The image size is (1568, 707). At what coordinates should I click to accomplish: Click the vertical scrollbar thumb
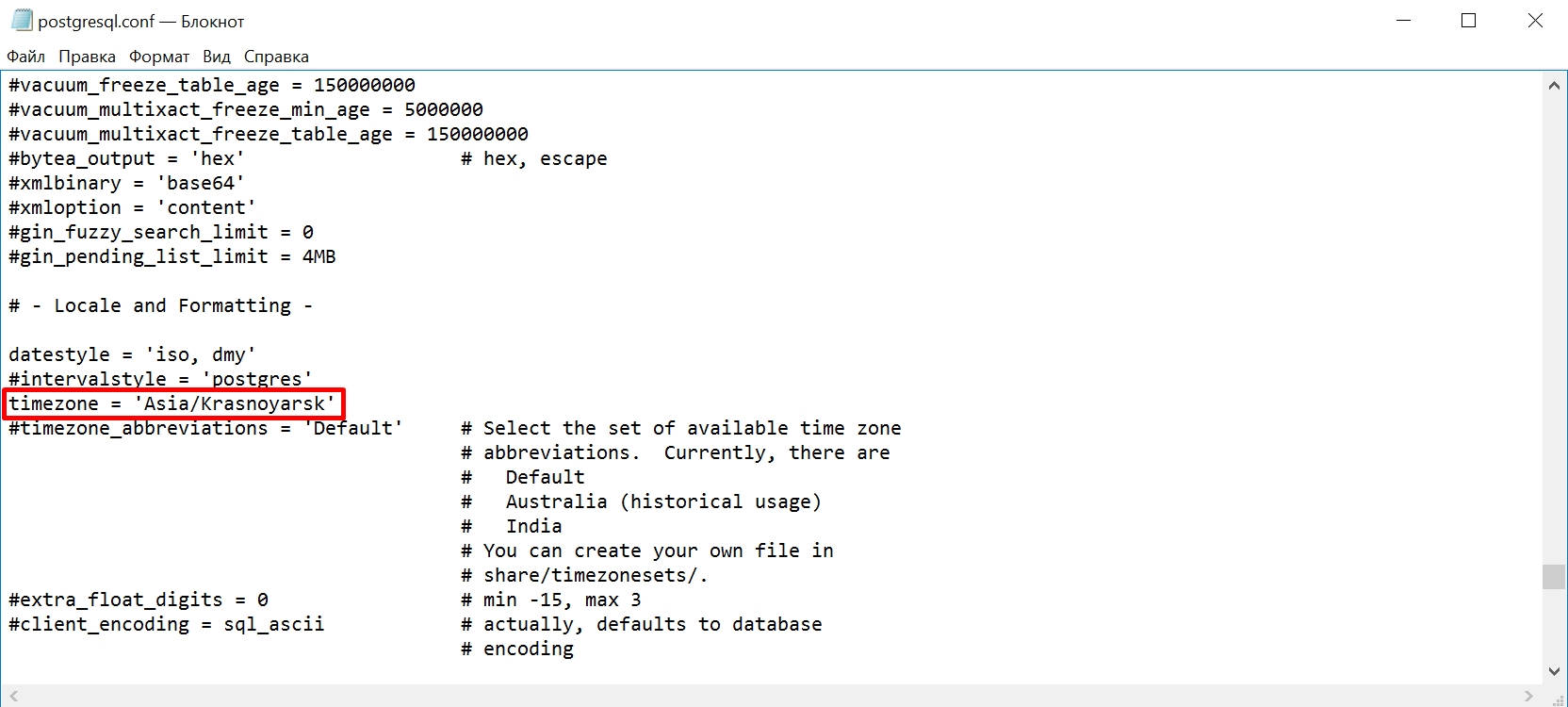(1554, 576)
